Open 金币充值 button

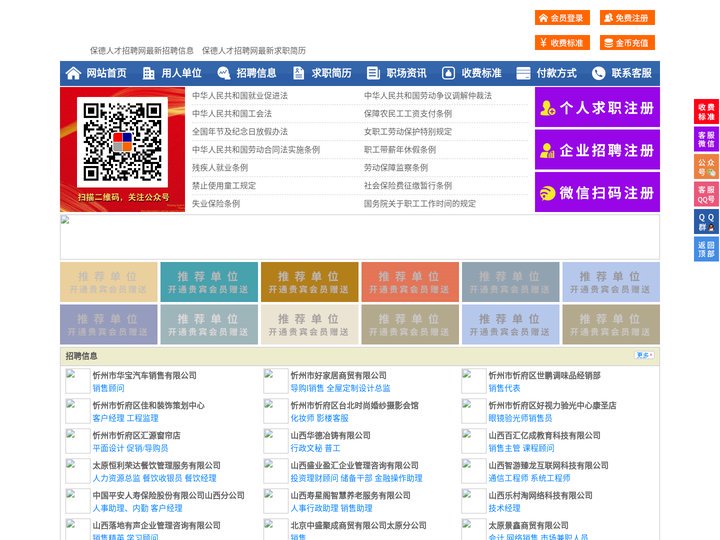[x=627, y=43]
